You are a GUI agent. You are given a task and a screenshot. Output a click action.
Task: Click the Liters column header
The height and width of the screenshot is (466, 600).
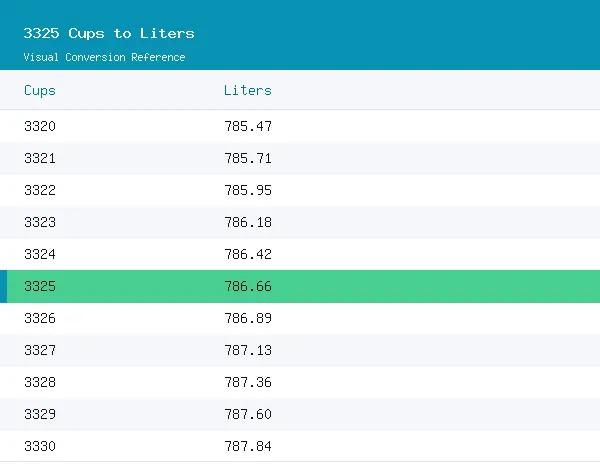248,90
